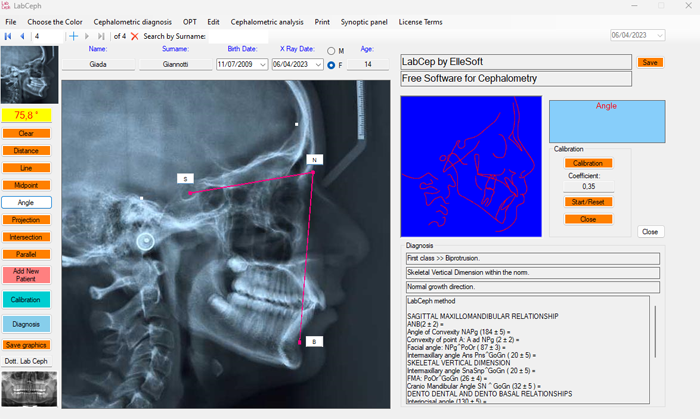Open Cephalometric diagnosis menu
Image resolution: width=700 pixels, height=419 pixels.
[133, 22]
